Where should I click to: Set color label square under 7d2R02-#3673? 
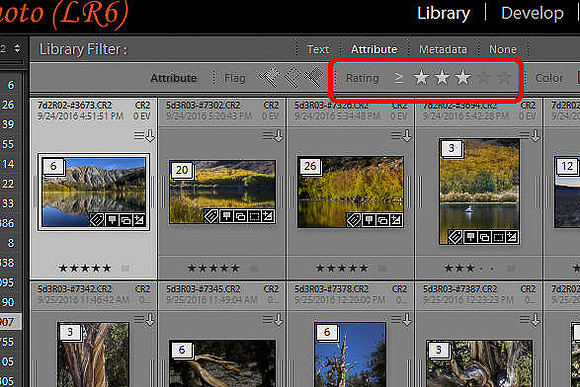[125, 268]
